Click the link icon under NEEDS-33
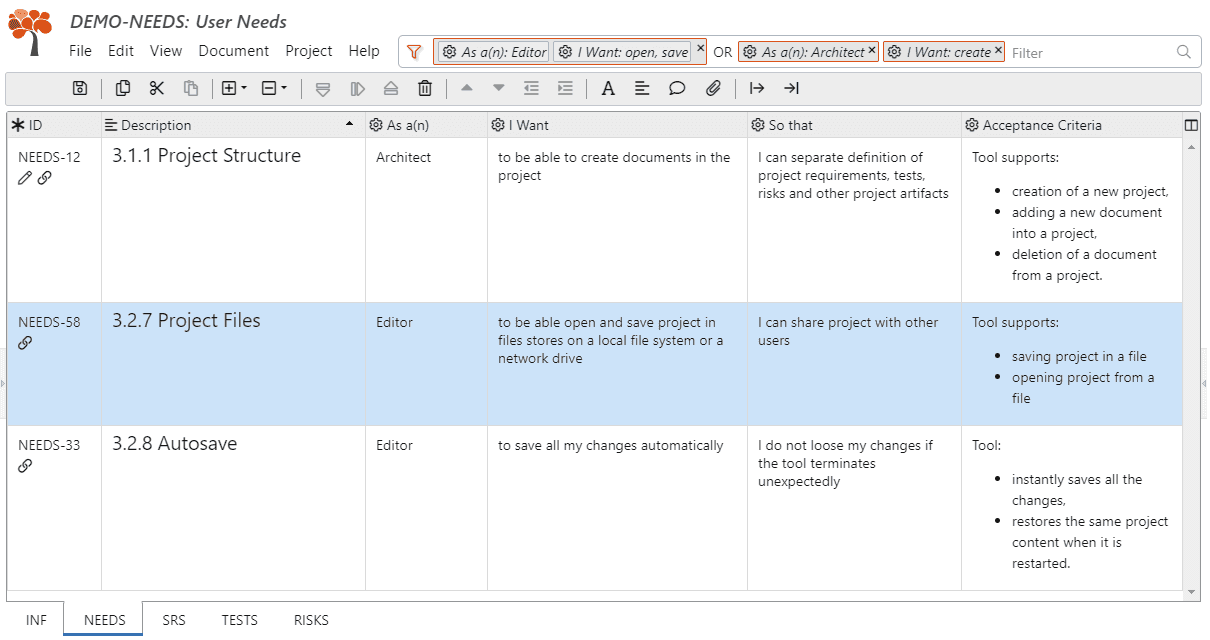The width and height of the screenshot is (1210, 640). (x=26, y=466)
